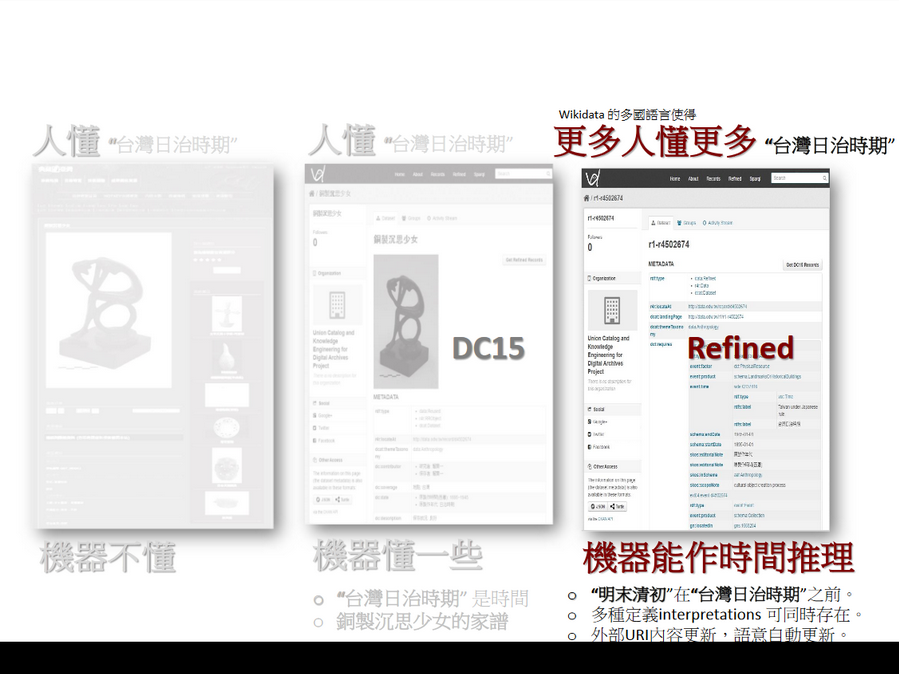Select Activity Stream tab on DC15 page
This screenshot has height=674, width=899.
pos(441,218)
